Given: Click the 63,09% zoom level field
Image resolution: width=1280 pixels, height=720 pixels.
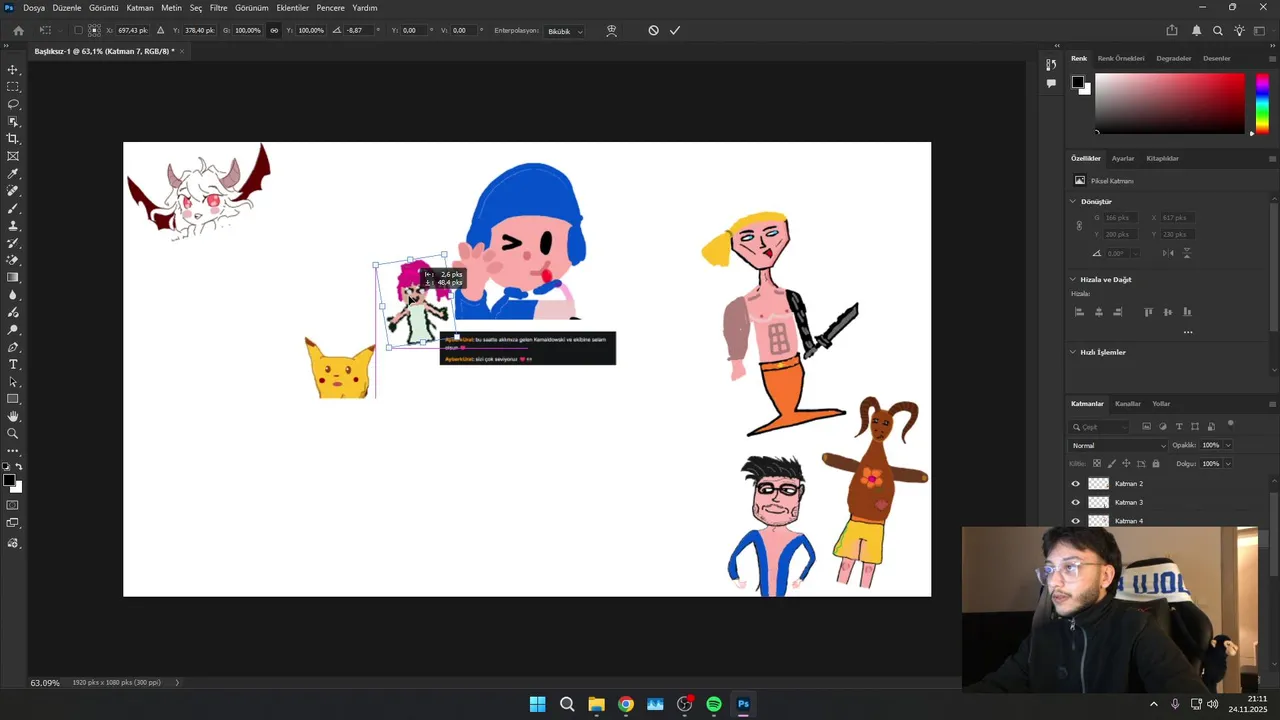Looking at the screenshot, I should click(45, 683).
